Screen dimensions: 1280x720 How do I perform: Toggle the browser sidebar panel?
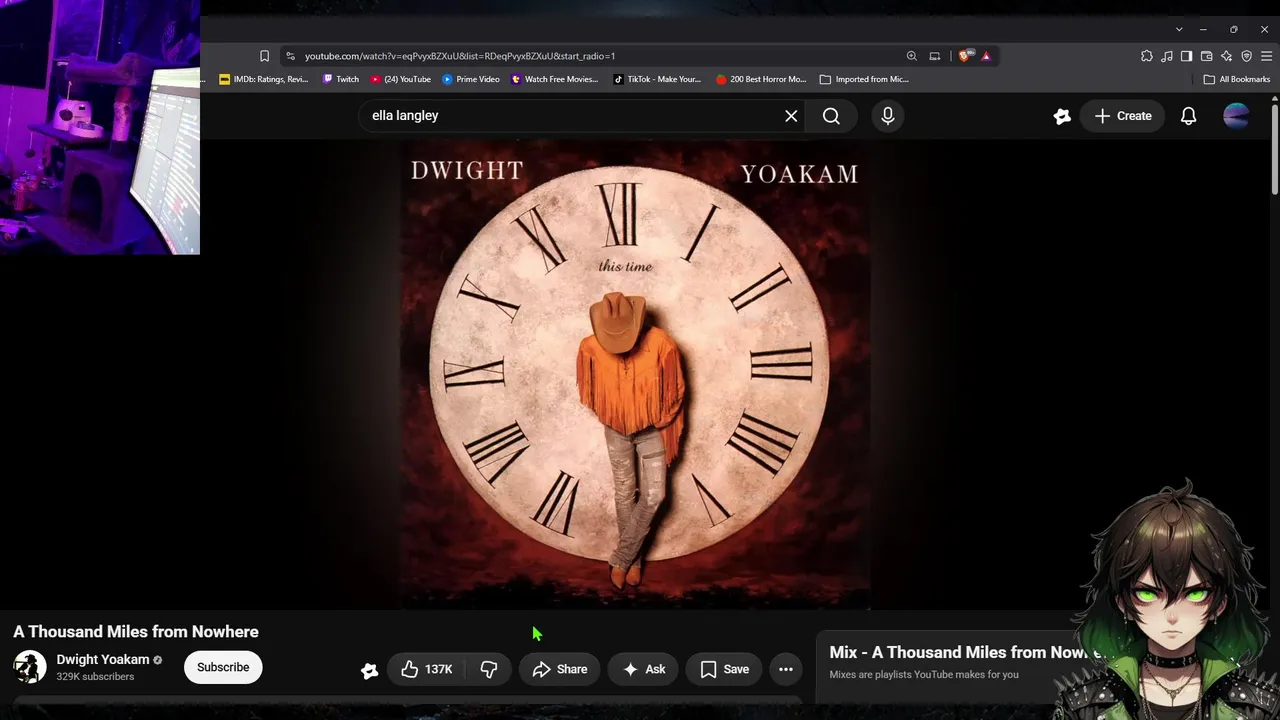(x=1186, y=56)
